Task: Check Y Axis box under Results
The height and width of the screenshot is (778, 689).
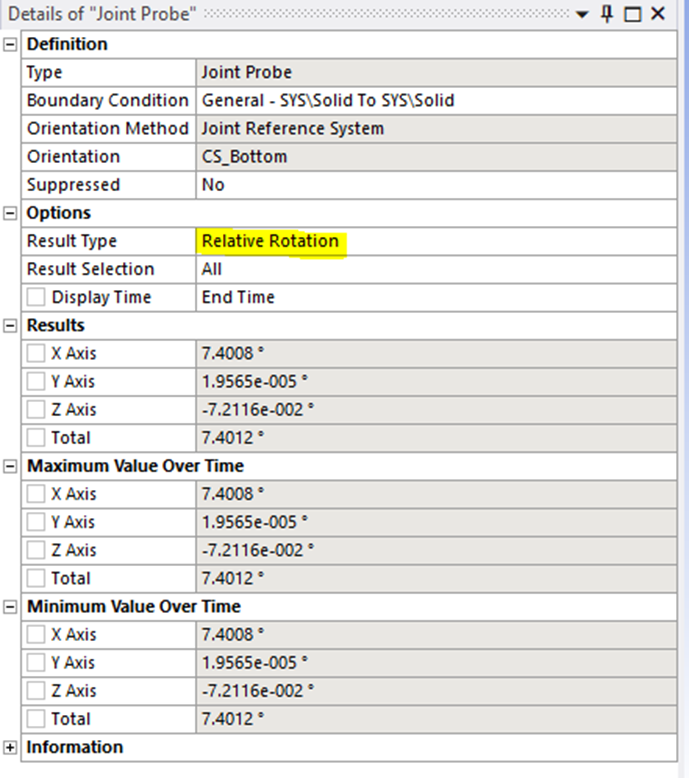Action: point(36,381)
